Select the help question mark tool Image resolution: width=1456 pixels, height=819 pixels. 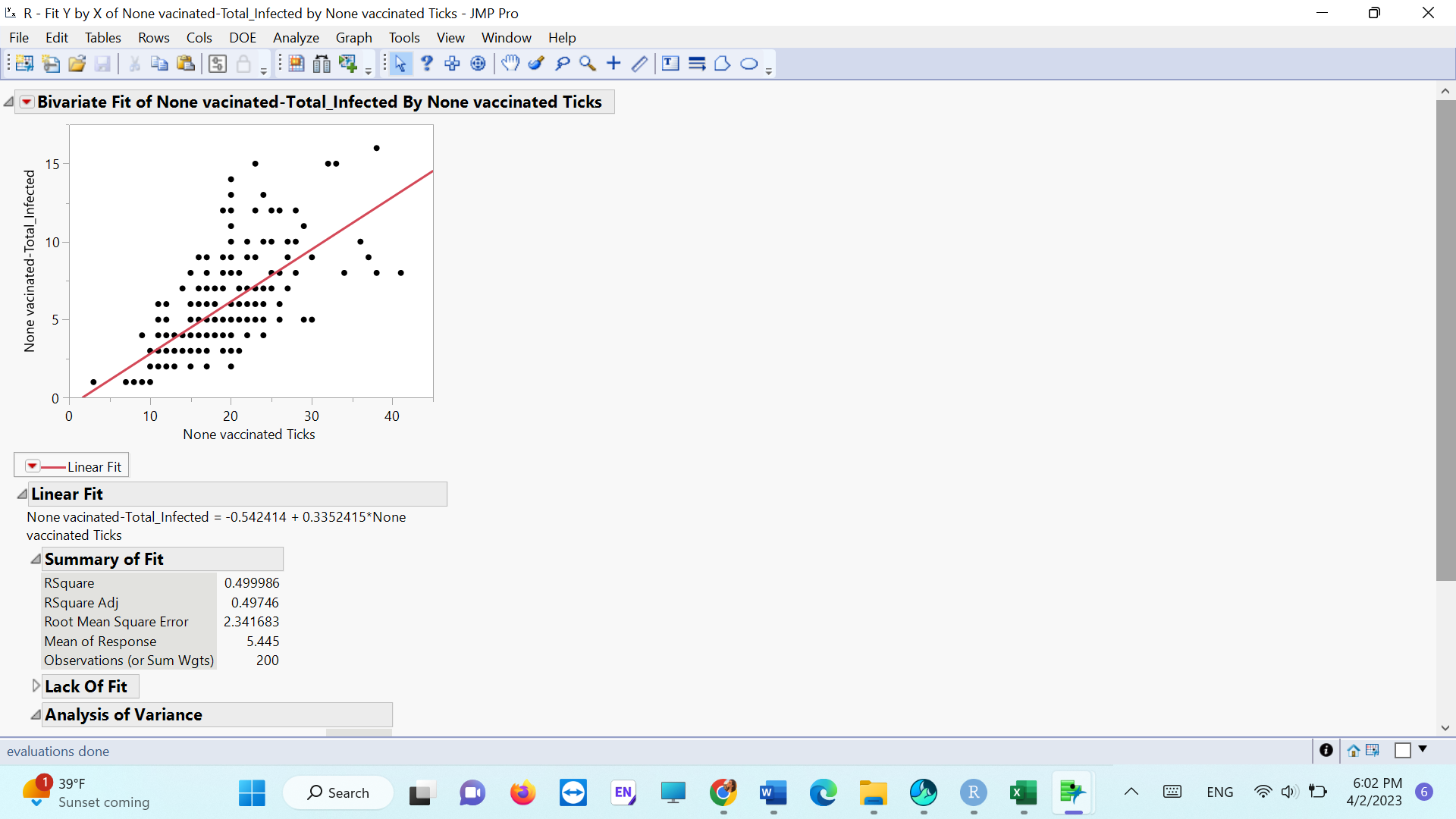[426, 64]
